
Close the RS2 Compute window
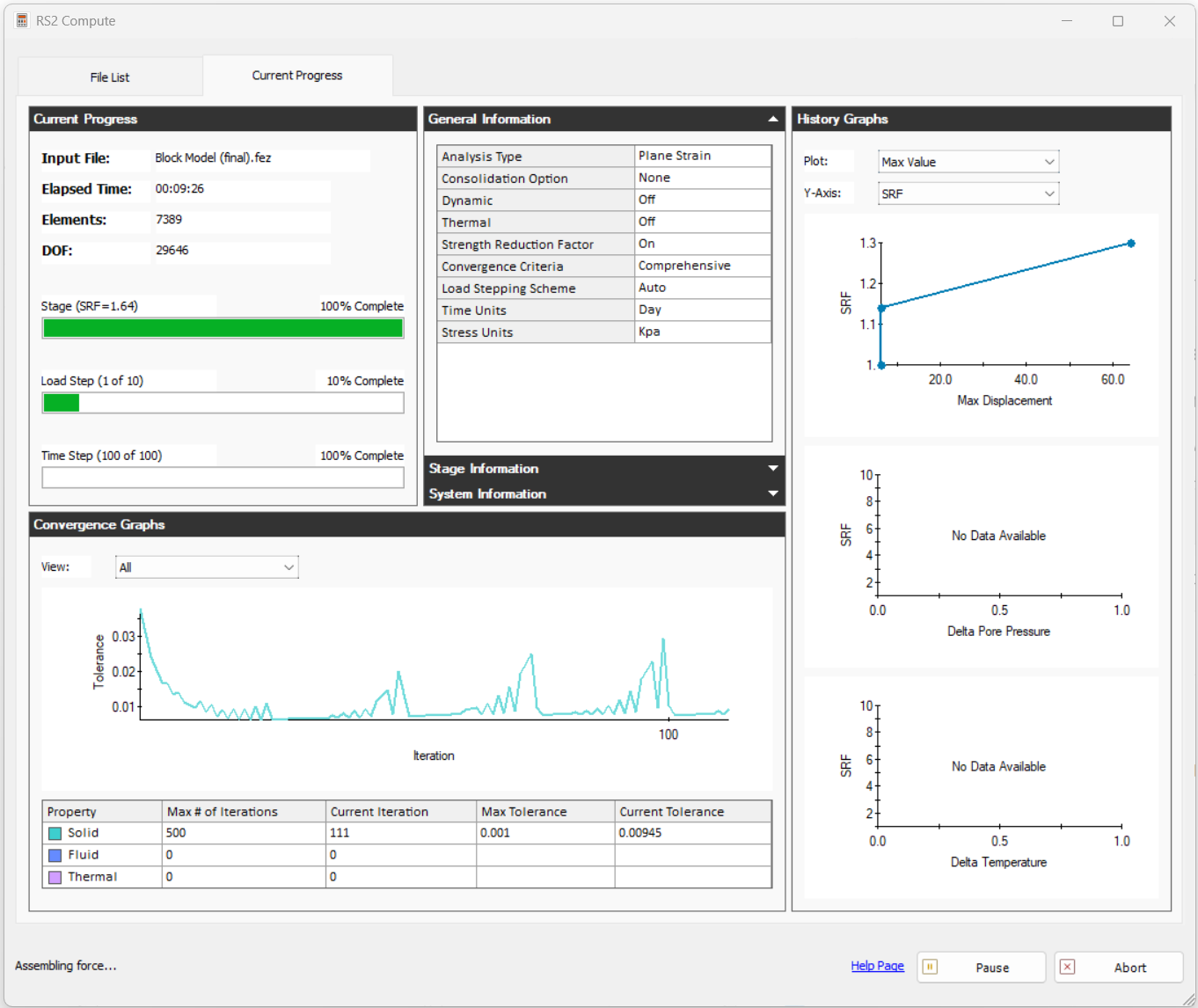pyautogui.click(x=1170, y=21)
